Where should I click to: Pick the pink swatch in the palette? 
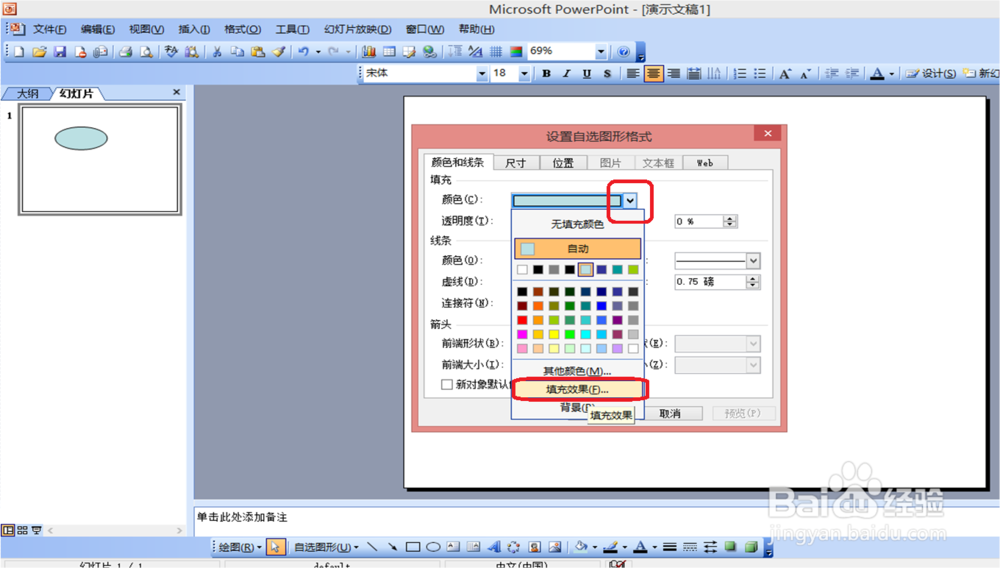coord(522,349)
